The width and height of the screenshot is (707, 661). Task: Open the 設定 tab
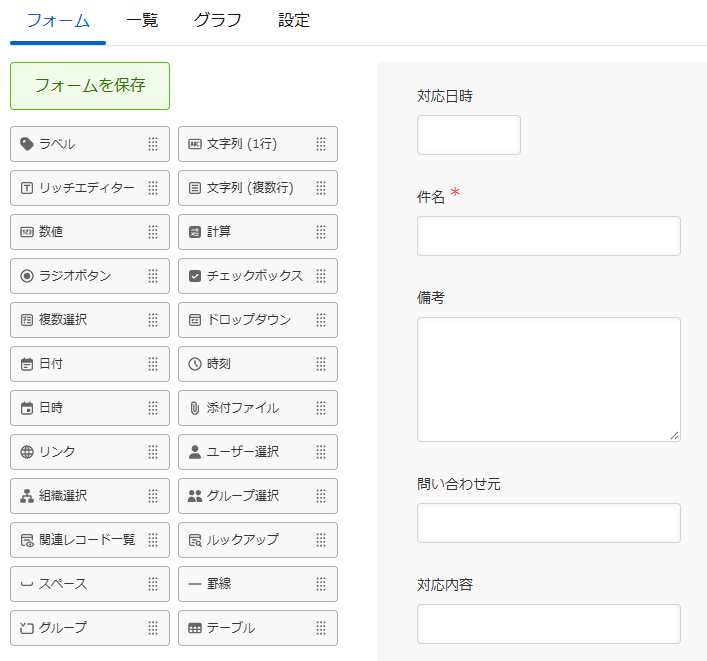[294, 21]
